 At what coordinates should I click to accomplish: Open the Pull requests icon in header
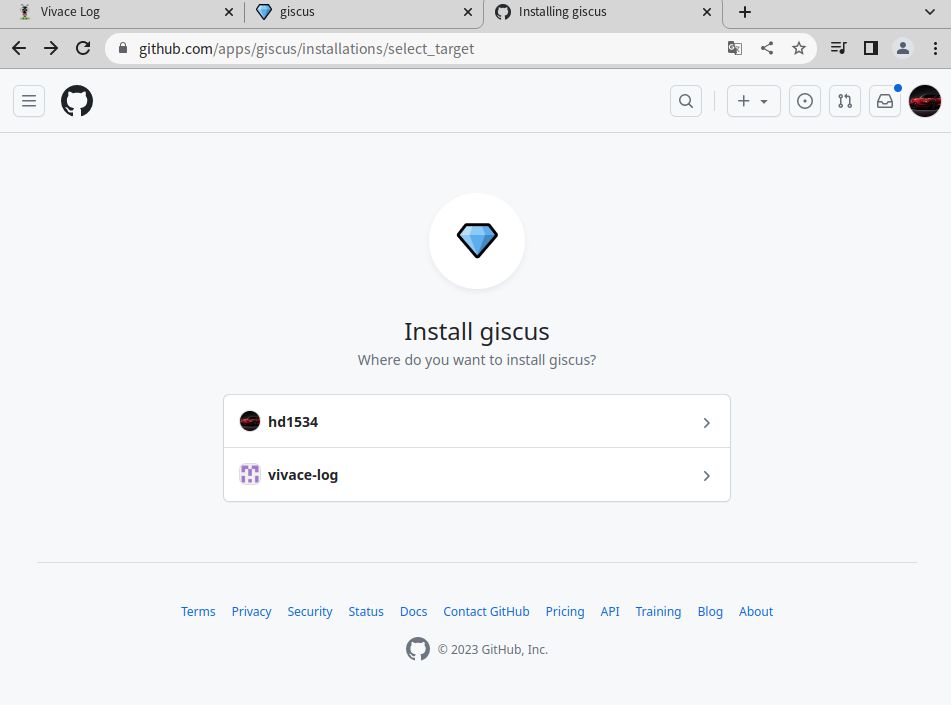[x=845, y=101]
